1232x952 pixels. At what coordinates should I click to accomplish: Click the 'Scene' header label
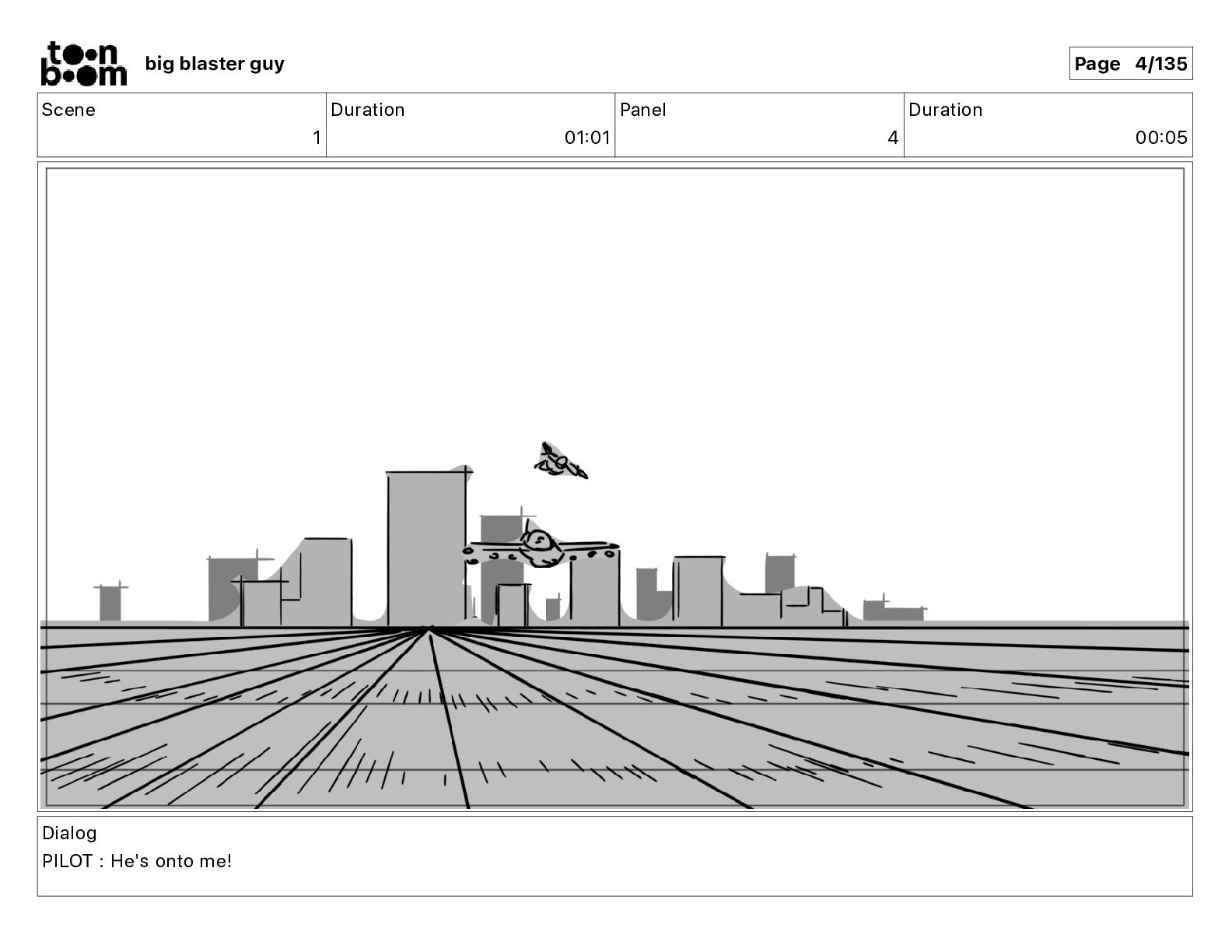pyautogui.click(x=68, y=110)
